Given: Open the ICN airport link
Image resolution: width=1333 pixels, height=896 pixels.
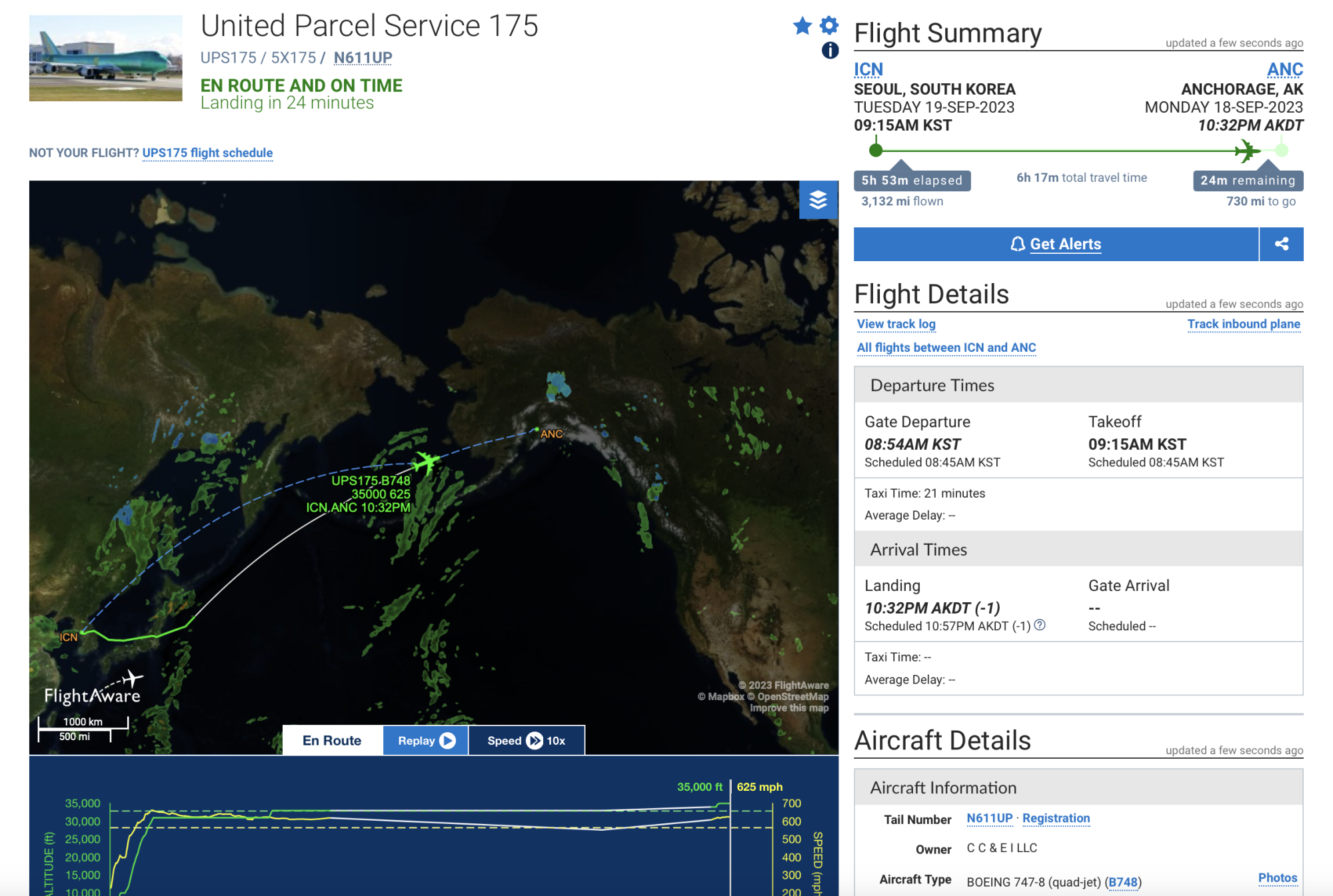Looking at the screenshot, I should 868,69.
